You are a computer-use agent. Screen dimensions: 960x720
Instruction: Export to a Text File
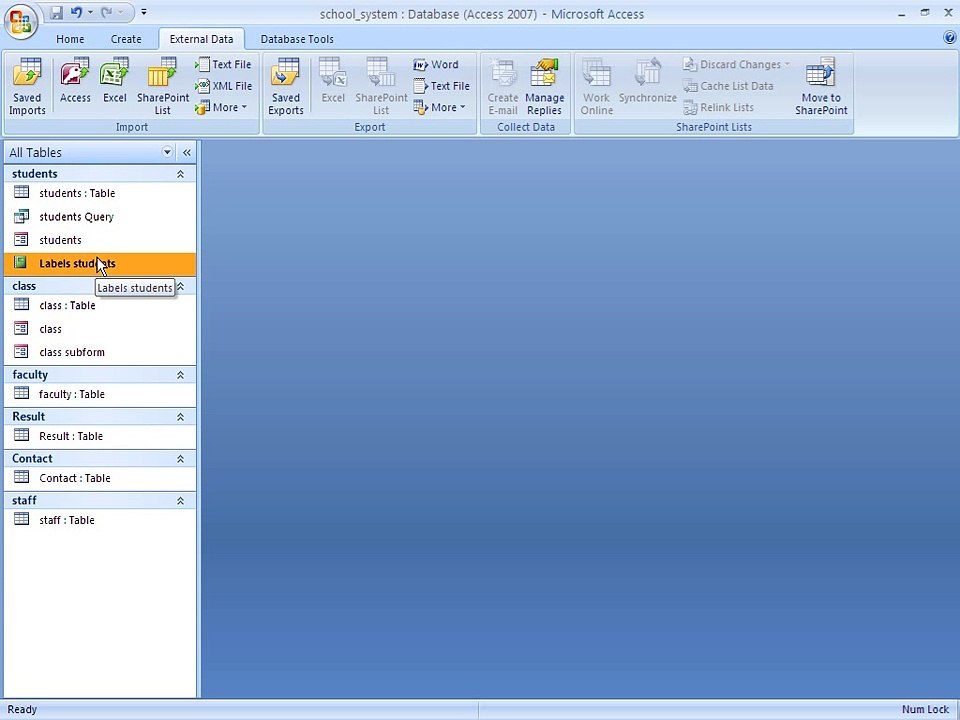tap(441, 86)
